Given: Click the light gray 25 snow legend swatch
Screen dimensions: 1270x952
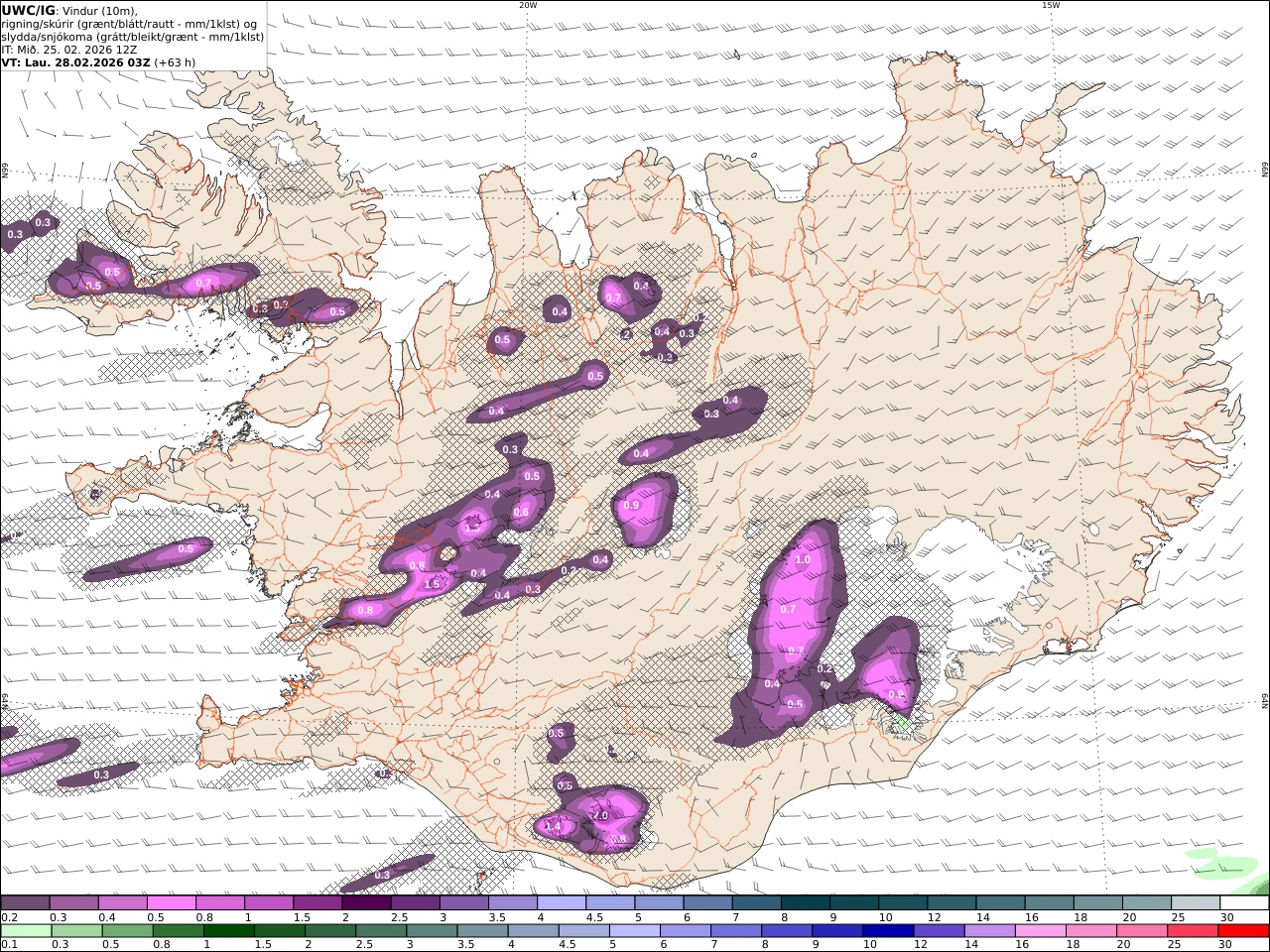Looking at the screenshot, I should (1196, 903).
